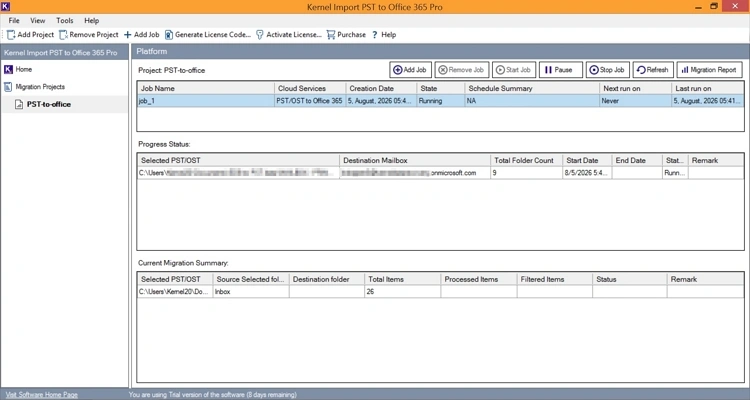This screenshot has height=400, width=750.
Task: Click the Add Job plus icon in toolbar
Action: (127, 35)
